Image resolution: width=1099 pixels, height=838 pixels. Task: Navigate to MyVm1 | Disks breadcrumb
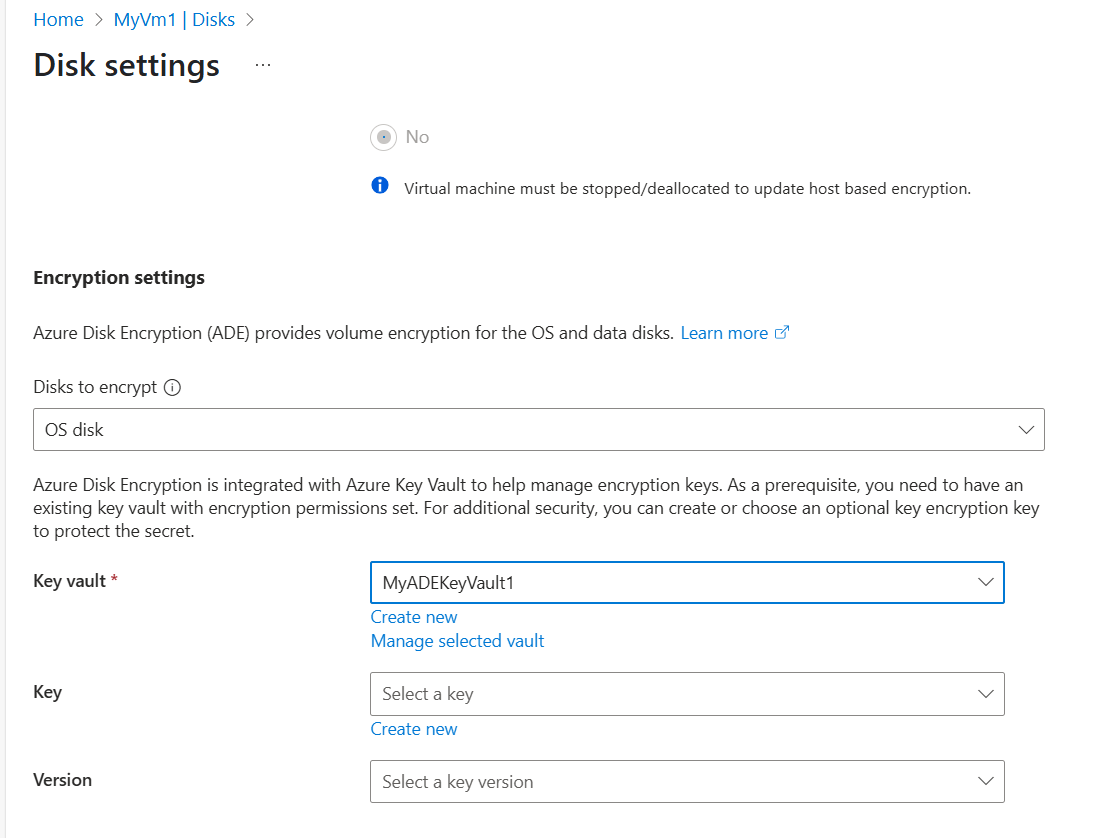pyautogui.click(x=174, y=20)
